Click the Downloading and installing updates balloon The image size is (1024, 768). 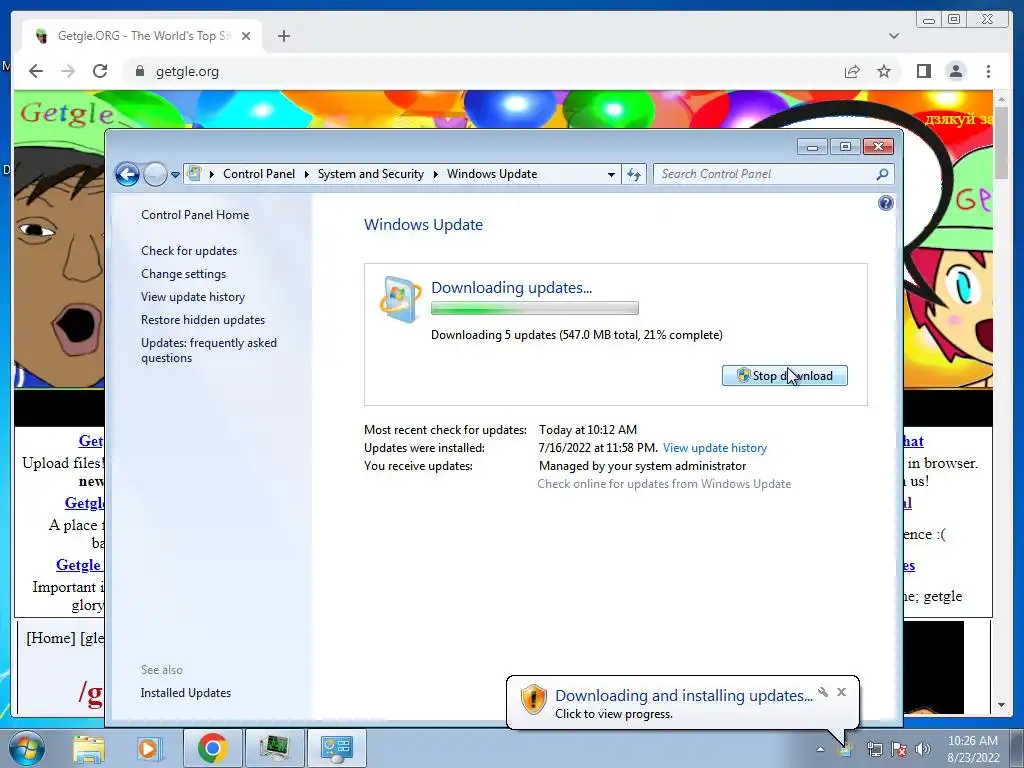coord(683,702)
